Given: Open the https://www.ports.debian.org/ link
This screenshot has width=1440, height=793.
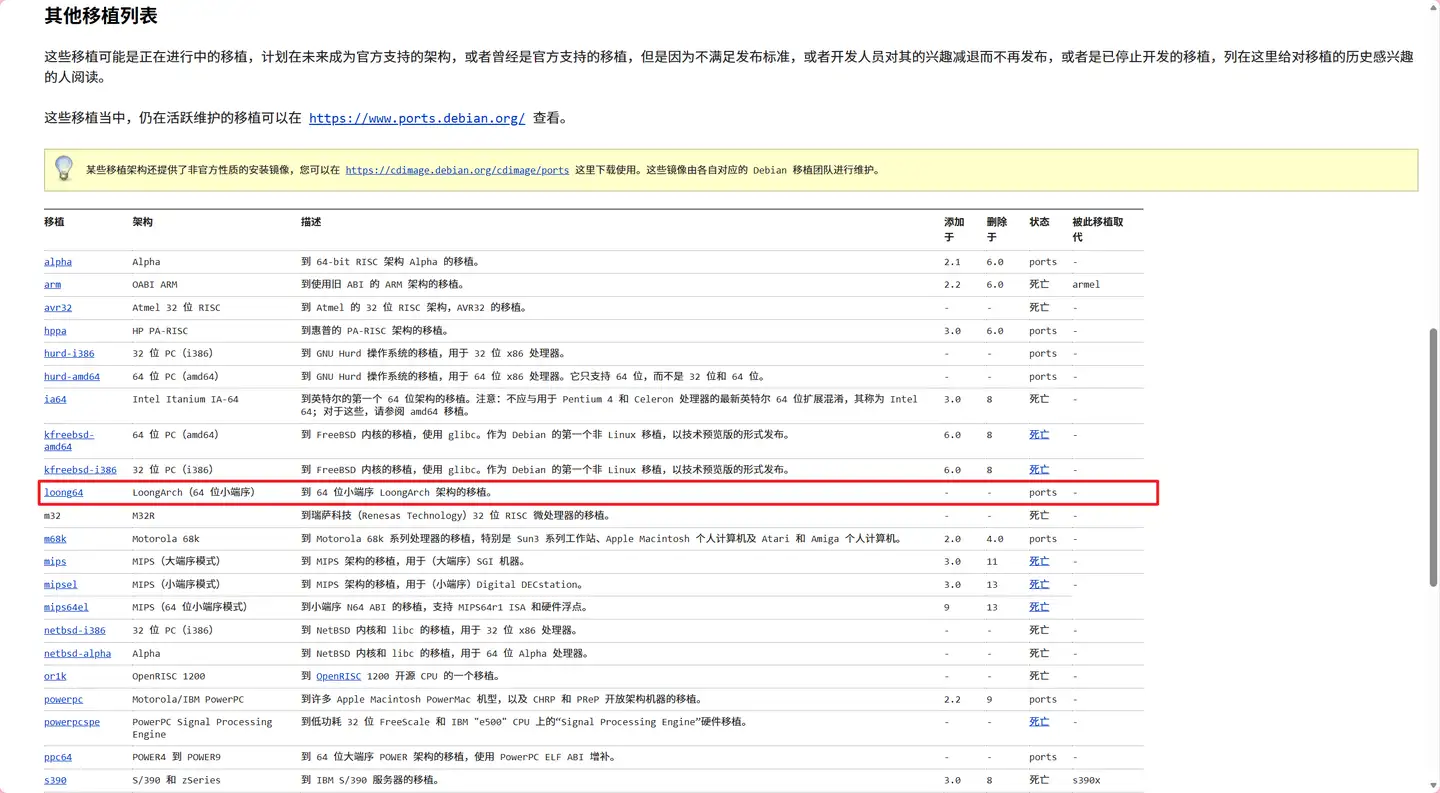Looking at the screenshot, I should tap(417, 118).
